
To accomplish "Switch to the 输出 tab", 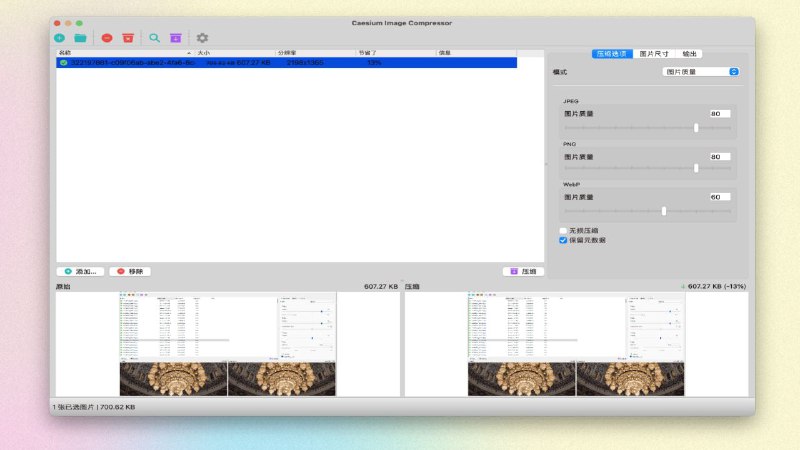I will click(x=689, y=54).
